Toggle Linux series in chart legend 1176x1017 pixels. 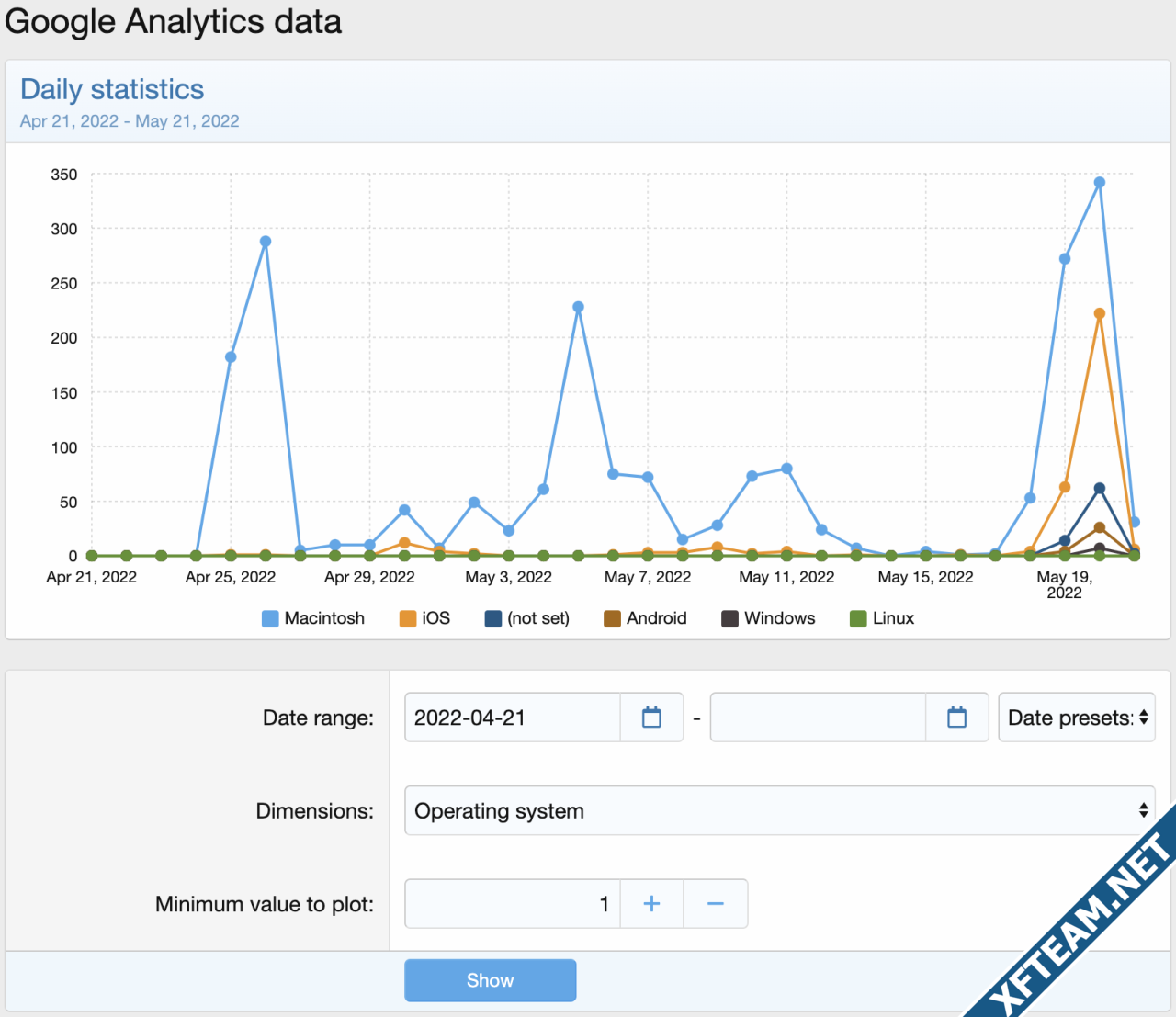pyautogui.click(x=882, y=618)
